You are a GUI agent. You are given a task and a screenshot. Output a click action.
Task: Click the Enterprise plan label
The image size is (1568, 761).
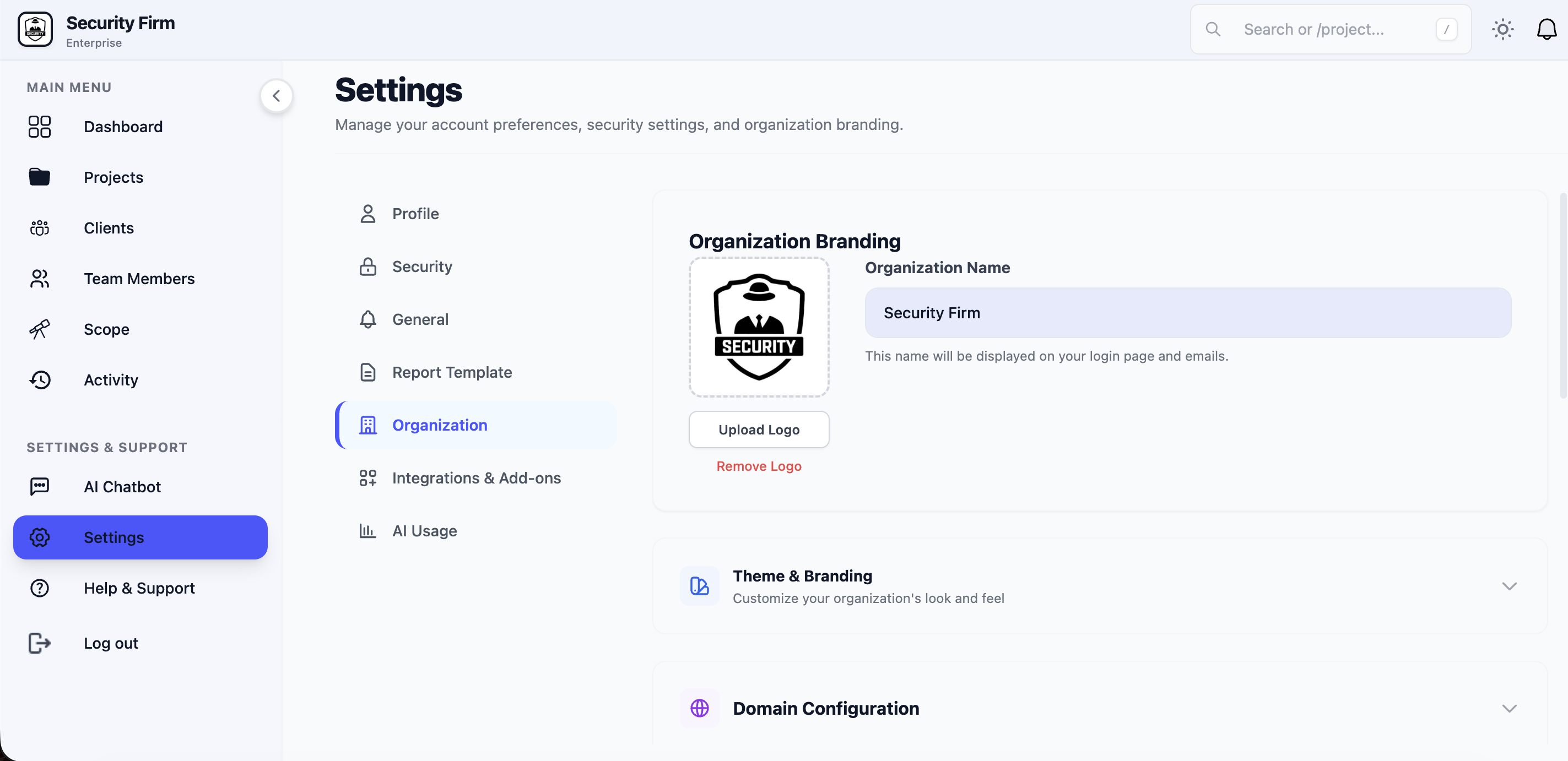94,42
